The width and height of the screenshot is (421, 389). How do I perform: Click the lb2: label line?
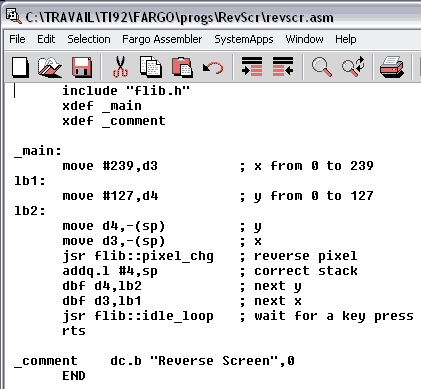pos(30,211)
